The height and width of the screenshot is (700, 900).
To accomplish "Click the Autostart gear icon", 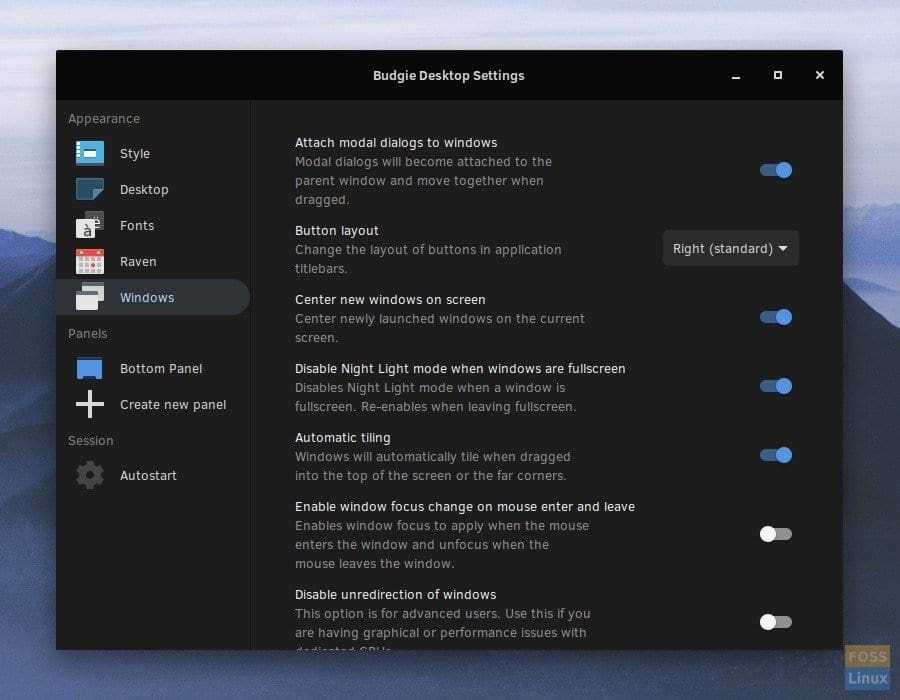I will [90, 475].
